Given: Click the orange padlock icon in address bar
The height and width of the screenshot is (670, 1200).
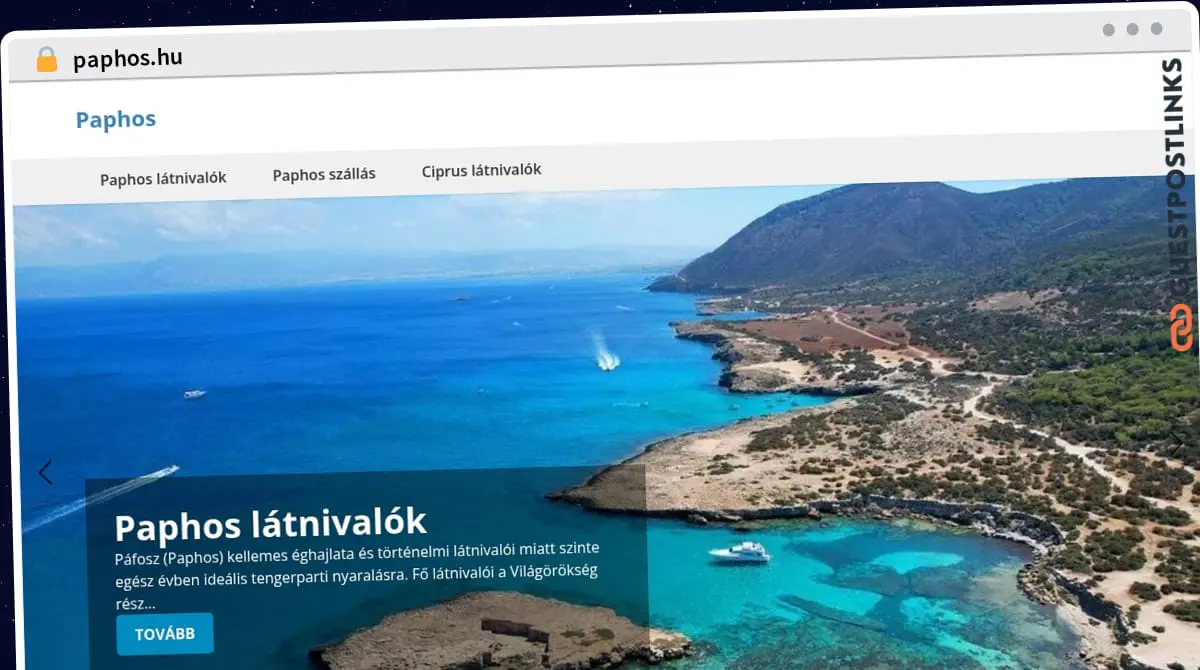Looking at the screenshot, I should pos(46,59).
